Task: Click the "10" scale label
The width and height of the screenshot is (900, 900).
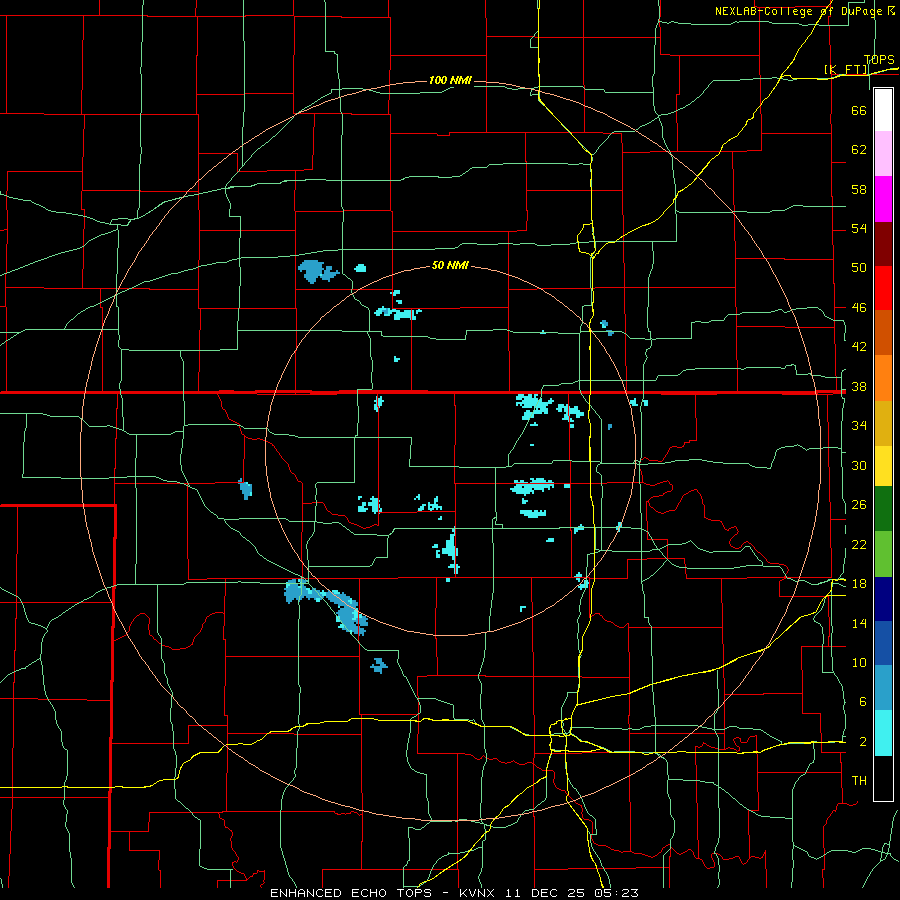Action: tap(859, 663)
